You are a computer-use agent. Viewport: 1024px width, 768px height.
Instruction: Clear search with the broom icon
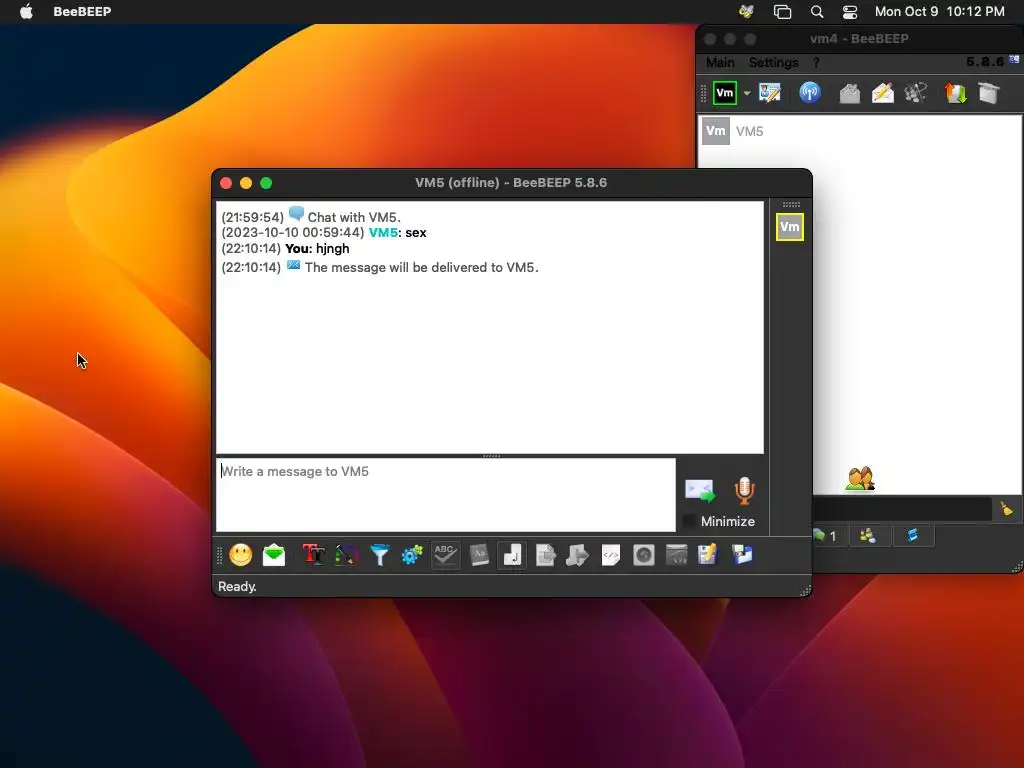coord(1006,508)
